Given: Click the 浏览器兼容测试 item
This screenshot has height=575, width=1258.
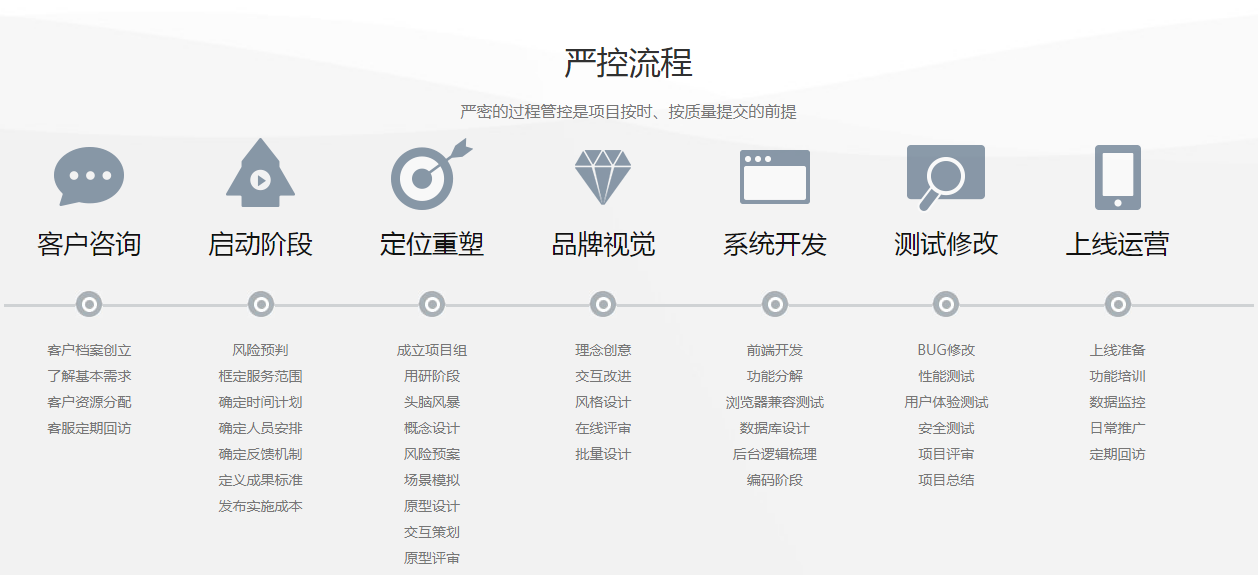Looking at the screenshot, I should point(775,402).
